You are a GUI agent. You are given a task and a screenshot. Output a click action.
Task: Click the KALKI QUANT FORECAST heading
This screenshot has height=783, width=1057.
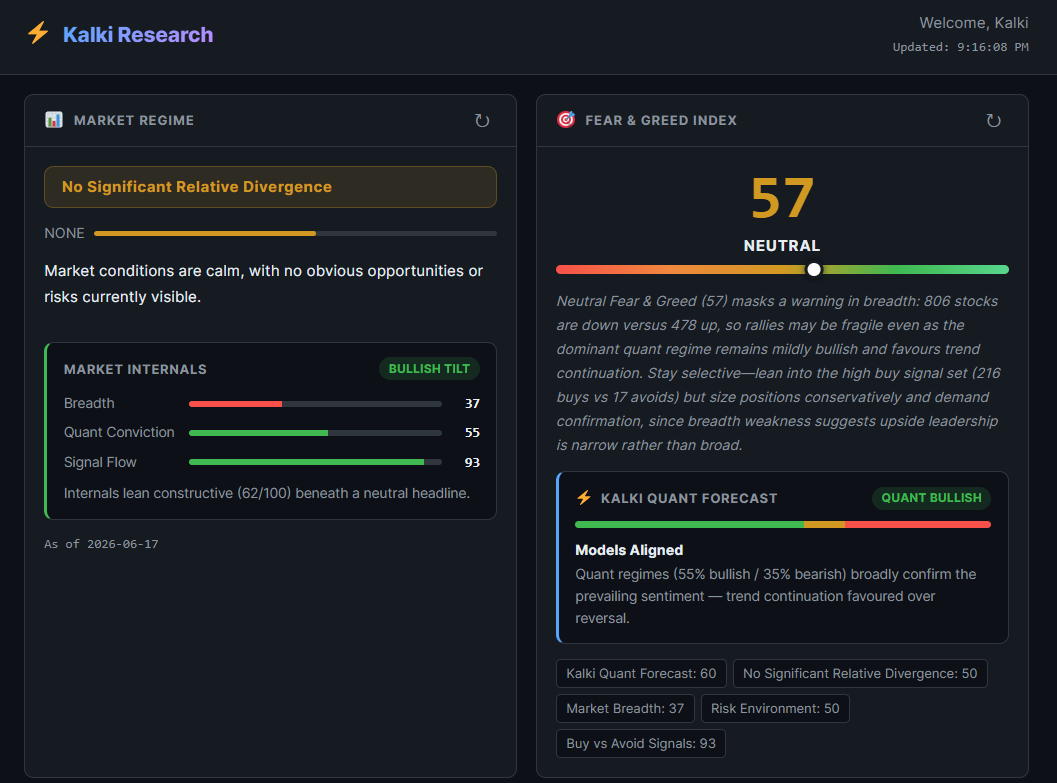689,498
